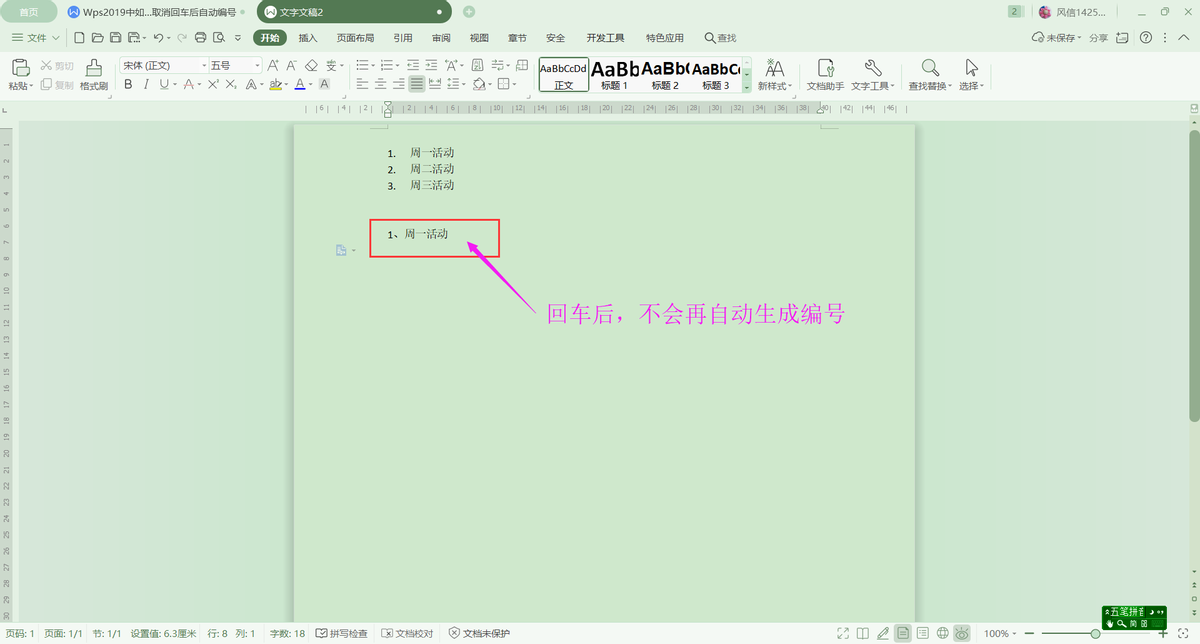Add a new document tab with plus button
Screen dimensions: 1200x644
pyautogui.click(x=469, y=12)
